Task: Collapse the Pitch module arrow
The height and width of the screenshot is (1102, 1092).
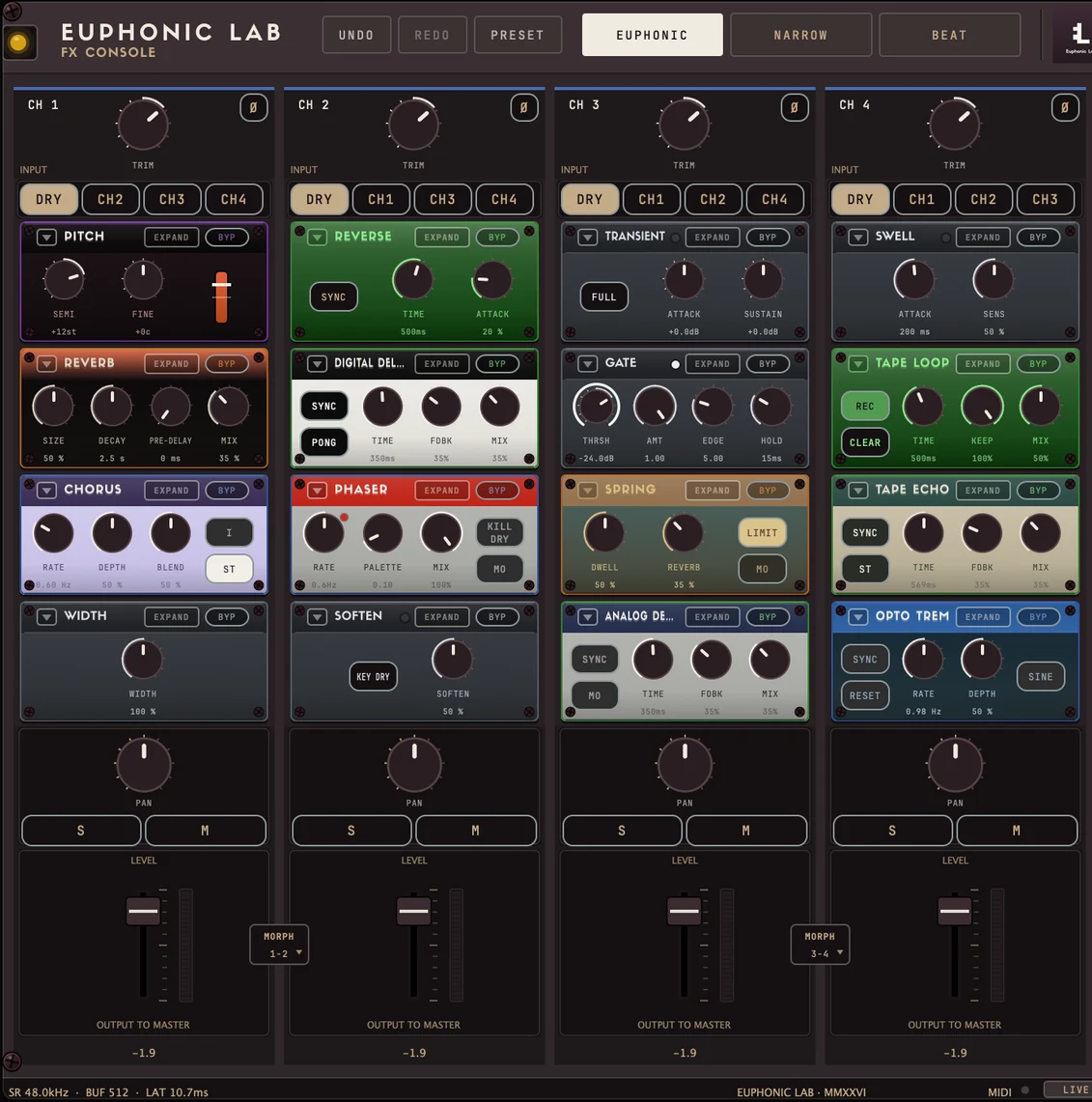Action: [x=46, y=238]
